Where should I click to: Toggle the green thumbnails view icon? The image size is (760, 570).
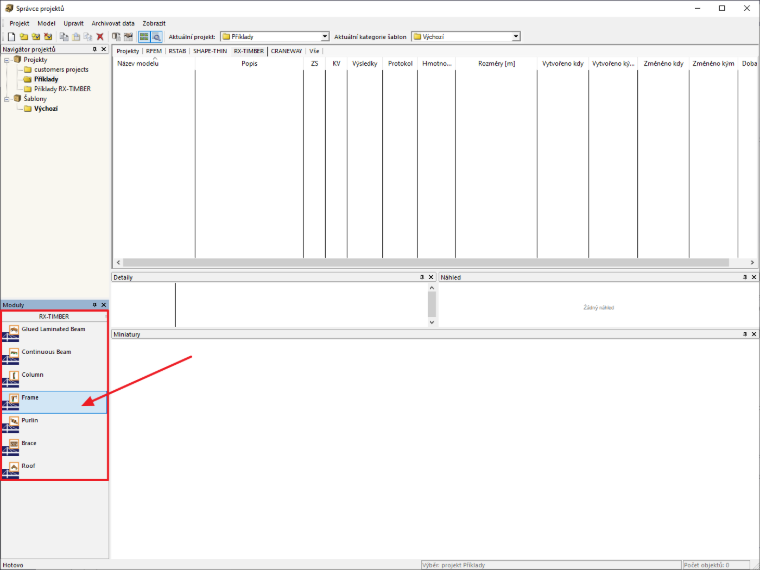tap(144, 37)
